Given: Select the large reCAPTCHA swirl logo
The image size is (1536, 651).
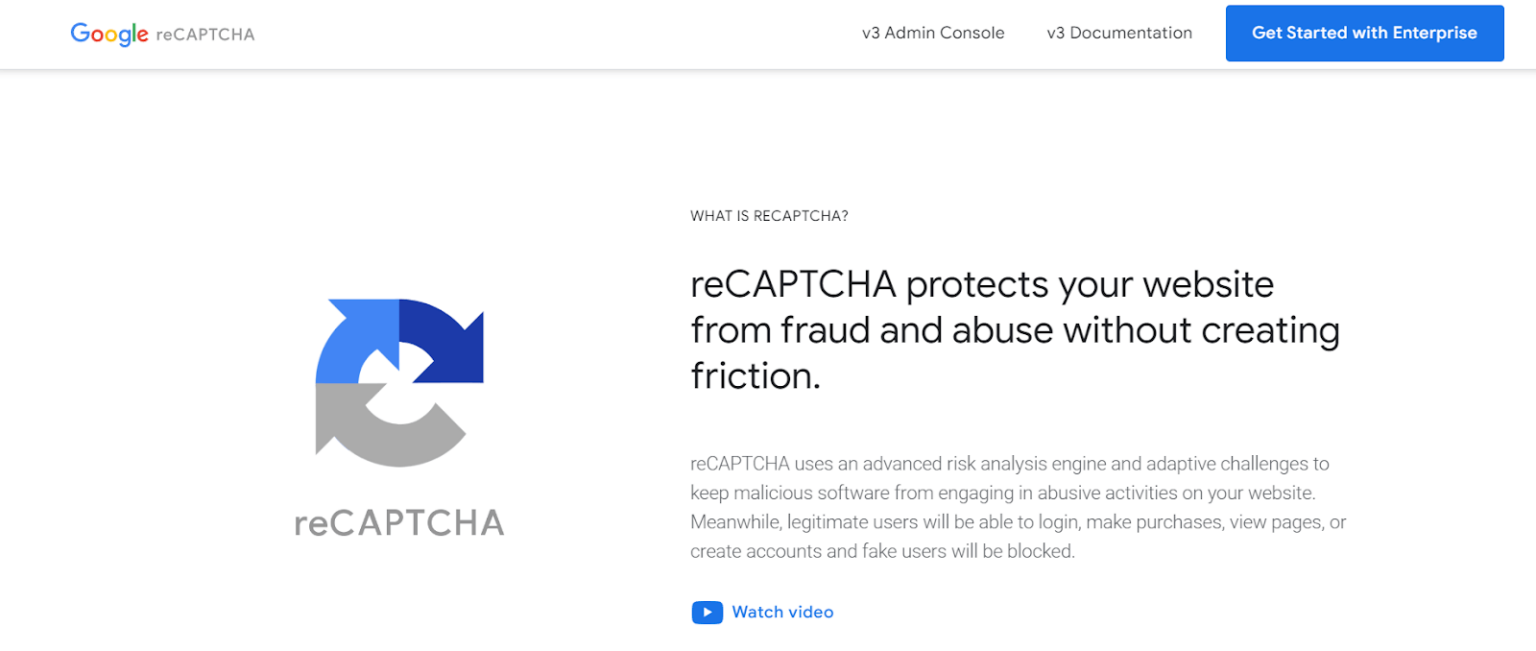Looking at the screenshot, I should (x=399, y=380).
